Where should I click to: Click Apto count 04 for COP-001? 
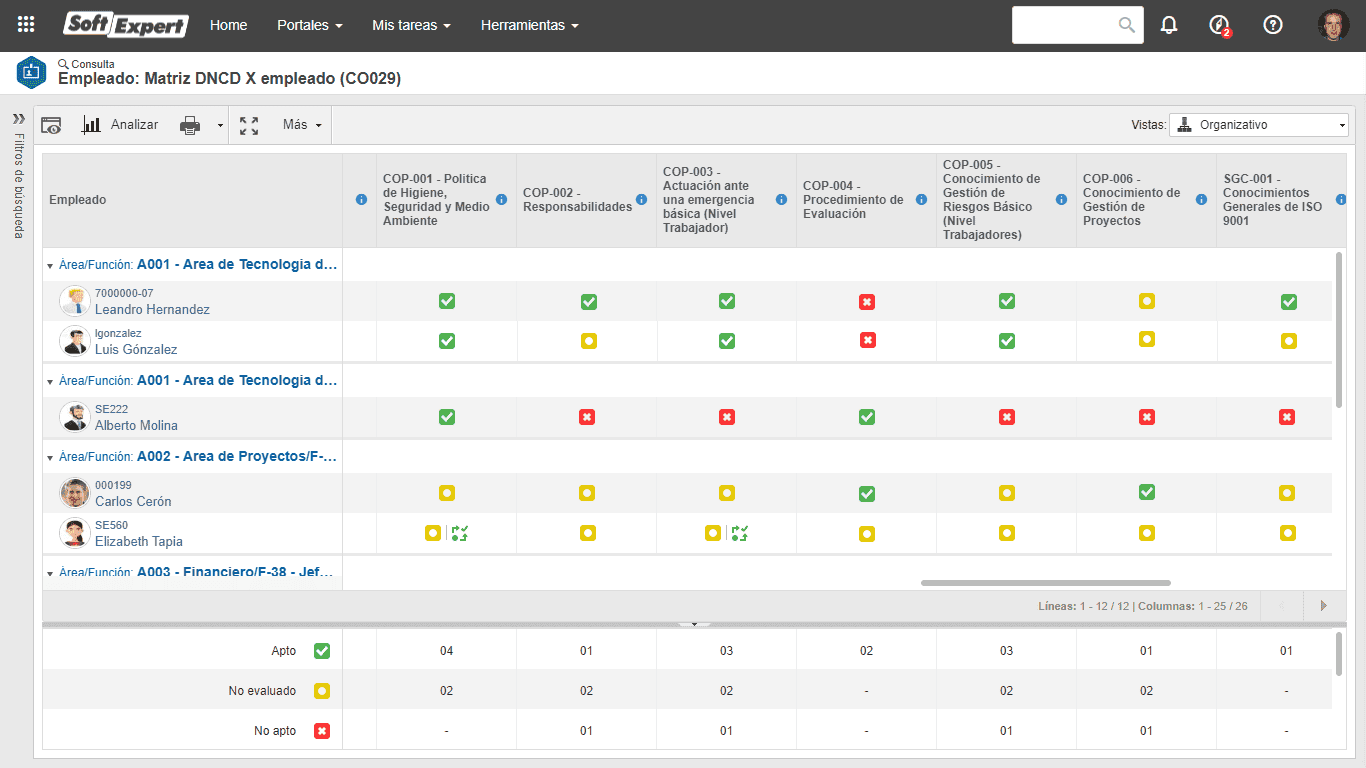[x=446, y=651]
